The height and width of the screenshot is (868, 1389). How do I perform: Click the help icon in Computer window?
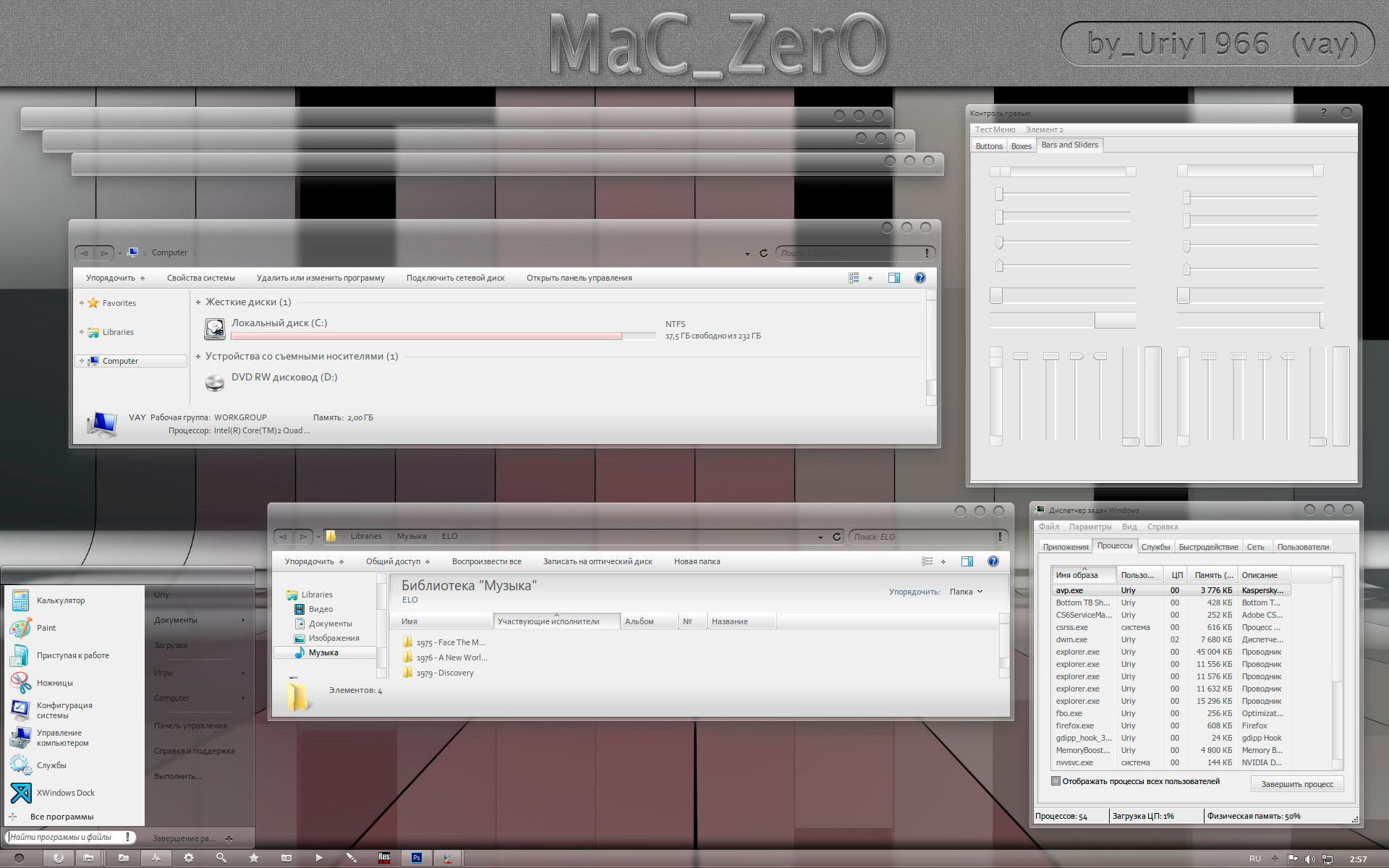tap(919, 278)
